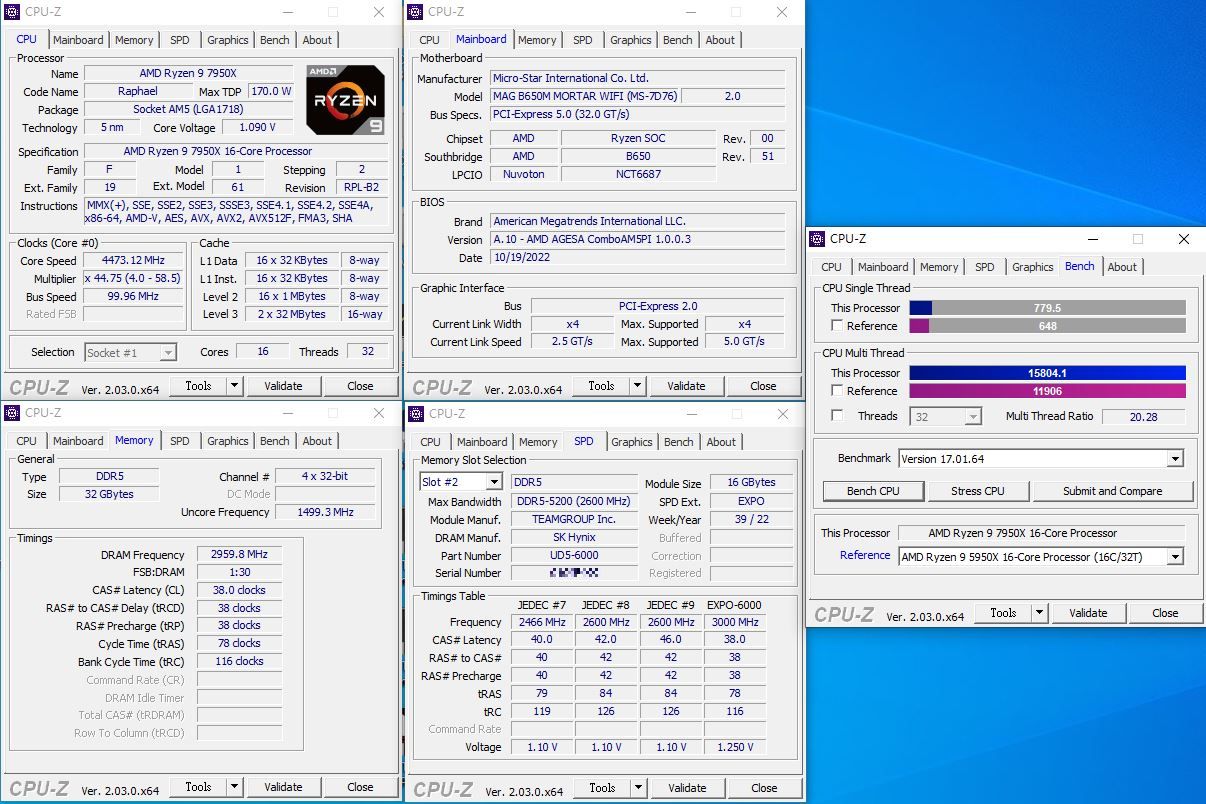Tick the Reference checkbox under CPU Multi Thread
1206x804 pixels.
click(x=837, y=391)
